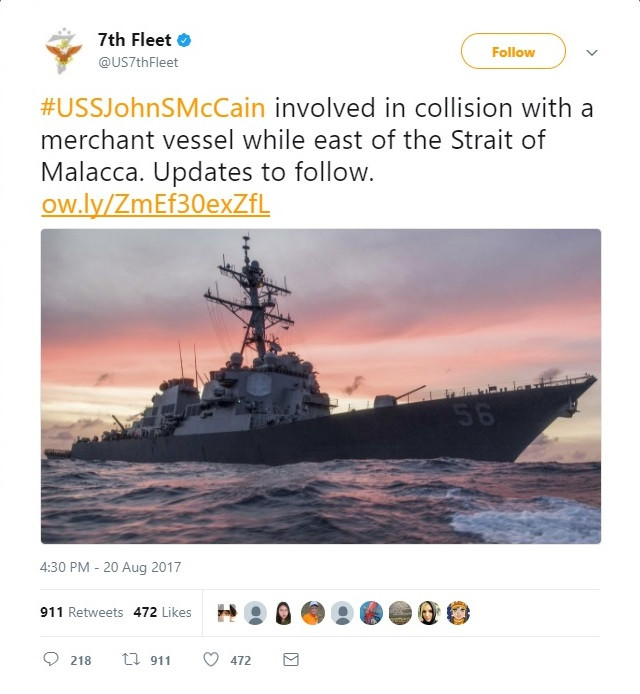Go to the @US7thFleet handle
This screenshot has width=640, height=694.
click(138, 62)
